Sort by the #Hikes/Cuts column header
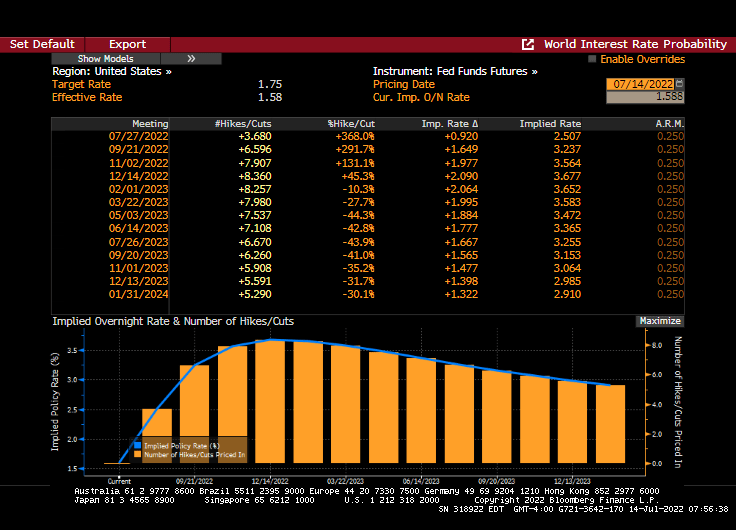The image size is (736, 530). coord(243,123)
